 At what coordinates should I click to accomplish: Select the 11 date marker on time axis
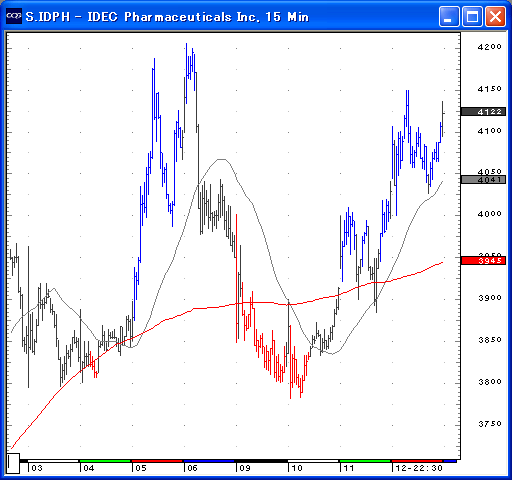tap(349, 468)
